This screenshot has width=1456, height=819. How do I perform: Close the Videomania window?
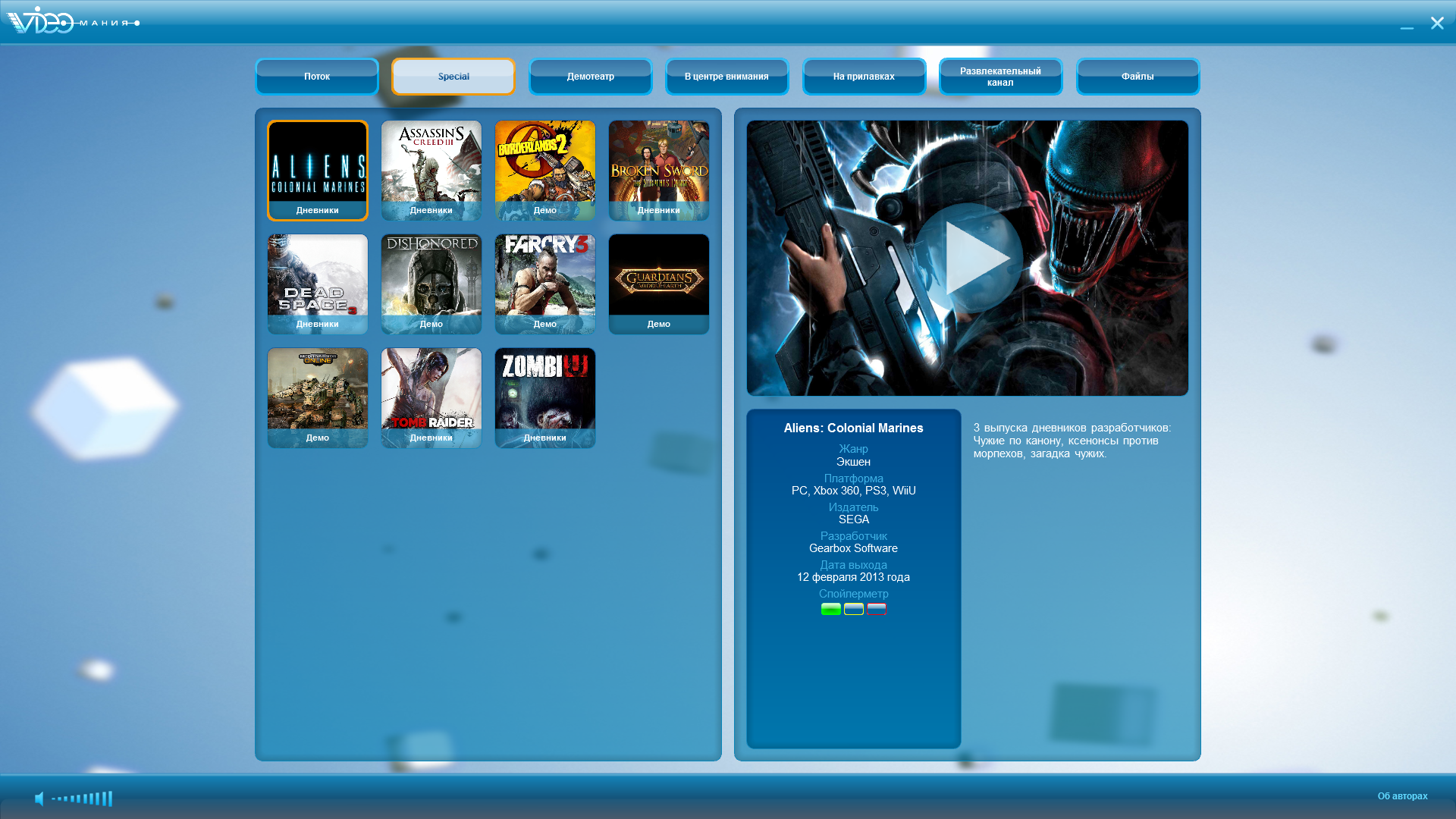tap(1437, 23)
